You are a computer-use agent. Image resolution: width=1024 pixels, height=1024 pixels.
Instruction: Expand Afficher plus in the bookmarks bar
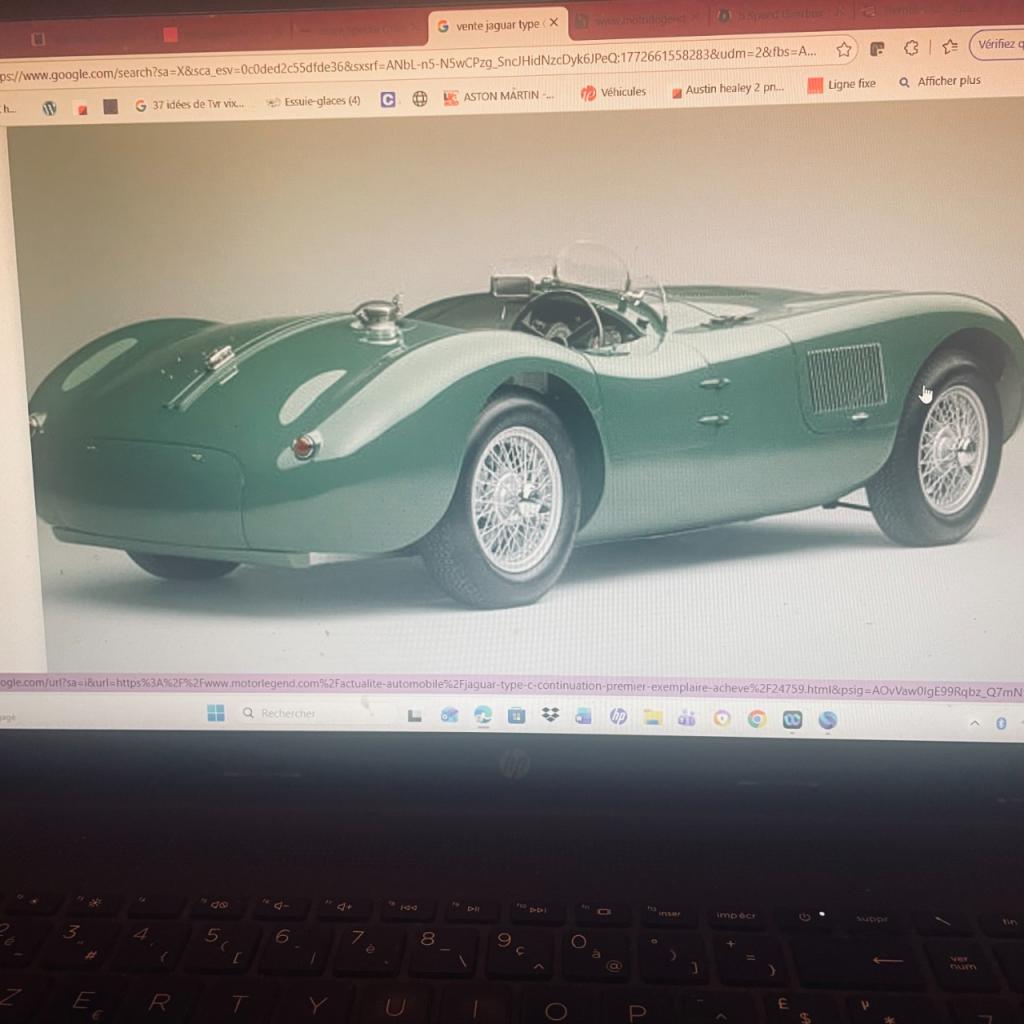pyautogui.click(x=944, y=81)
